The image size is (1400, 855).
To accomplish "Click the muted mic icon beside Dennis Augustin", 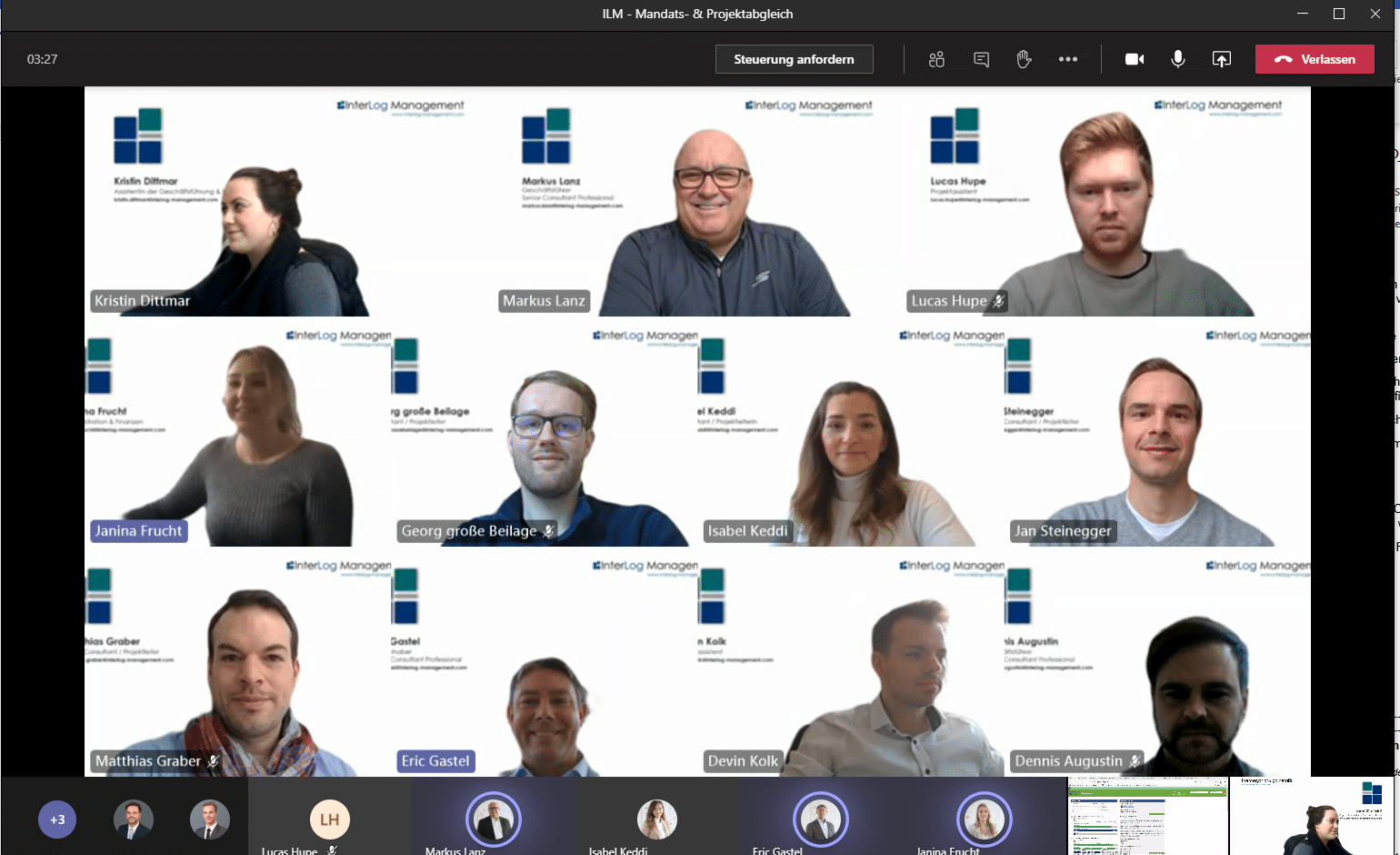I will click(1135, 761).
